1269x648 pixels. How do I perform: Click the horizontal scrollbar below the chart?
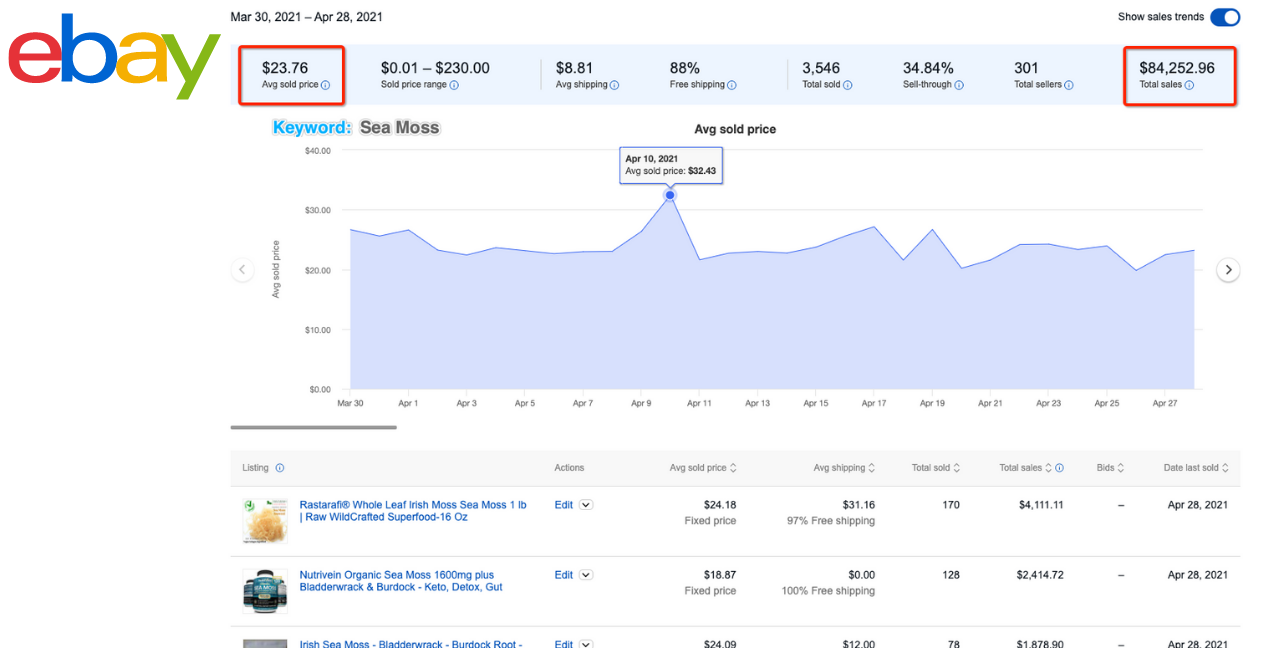(313, 427)
